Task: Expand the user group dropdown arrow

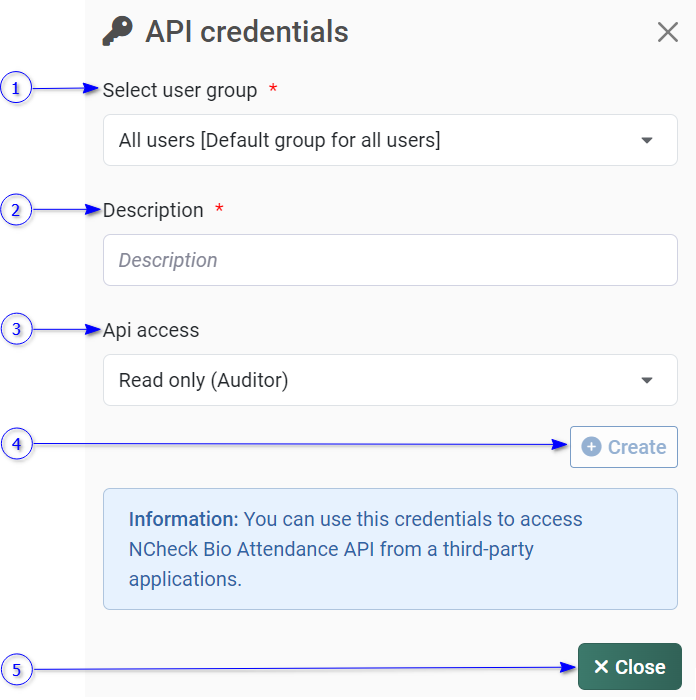Action: (647, 140)
